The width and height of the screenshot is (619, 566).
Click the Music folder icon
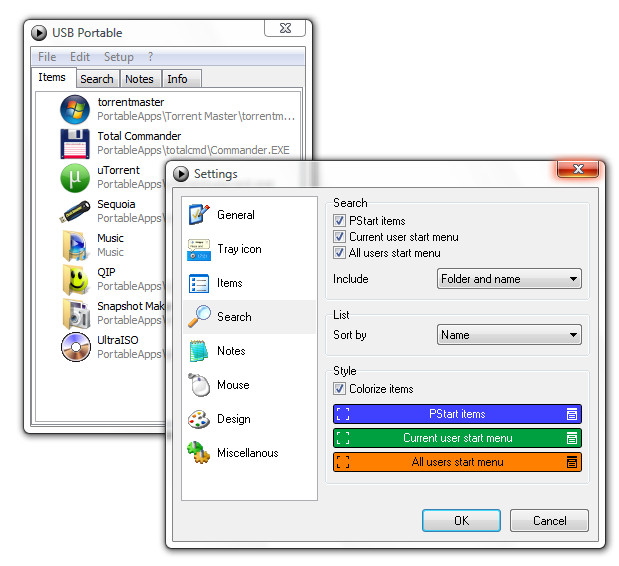[75, 246]
